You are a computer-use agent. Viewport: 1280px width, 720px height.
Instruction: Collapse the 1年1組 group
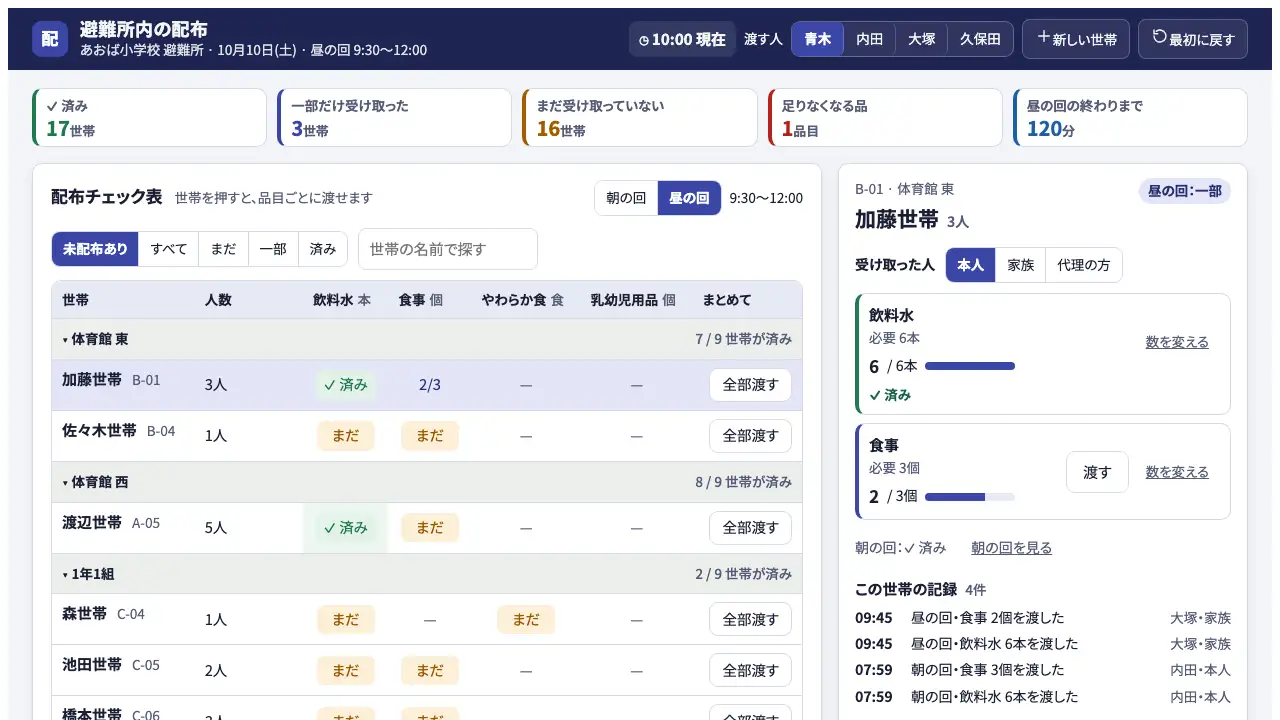coord(427,574)
